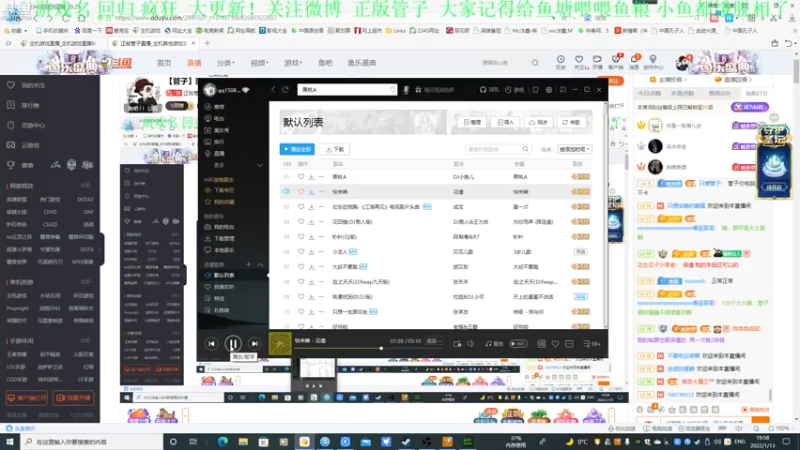Viewport: 800px width, 450px height.
Task: Click the cloud sync button
Action: click(x=538, y=122)
